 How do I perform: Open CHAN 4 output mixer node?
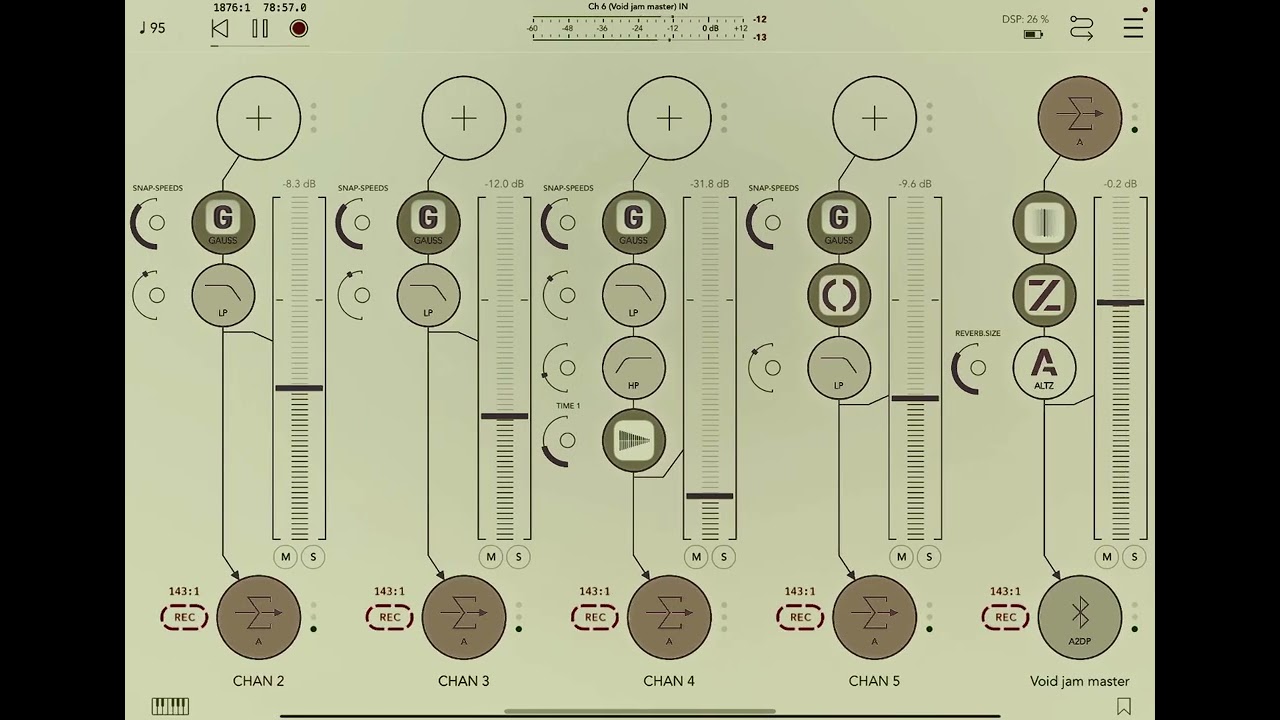pyautogui.click(x=669, y=617)
